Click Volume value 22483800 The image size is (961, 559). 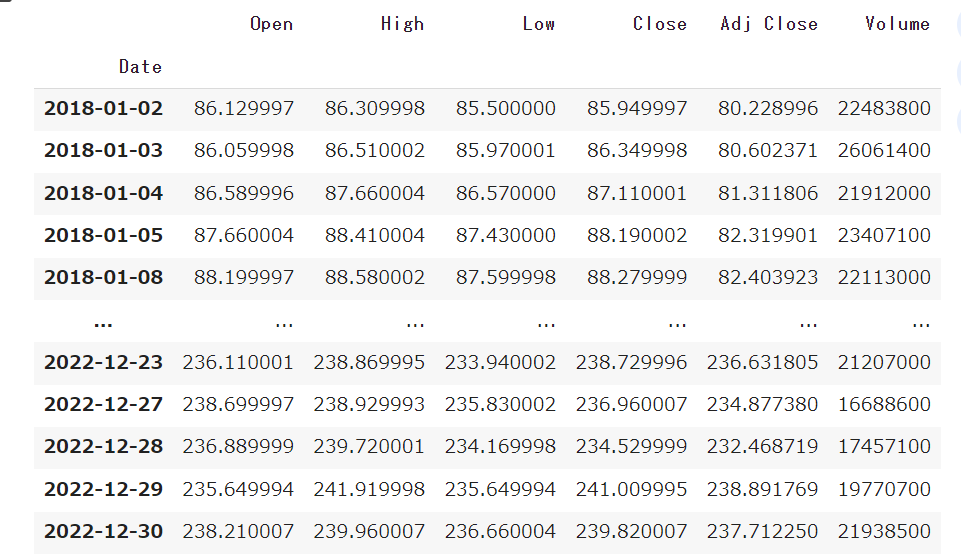point(884,108)
